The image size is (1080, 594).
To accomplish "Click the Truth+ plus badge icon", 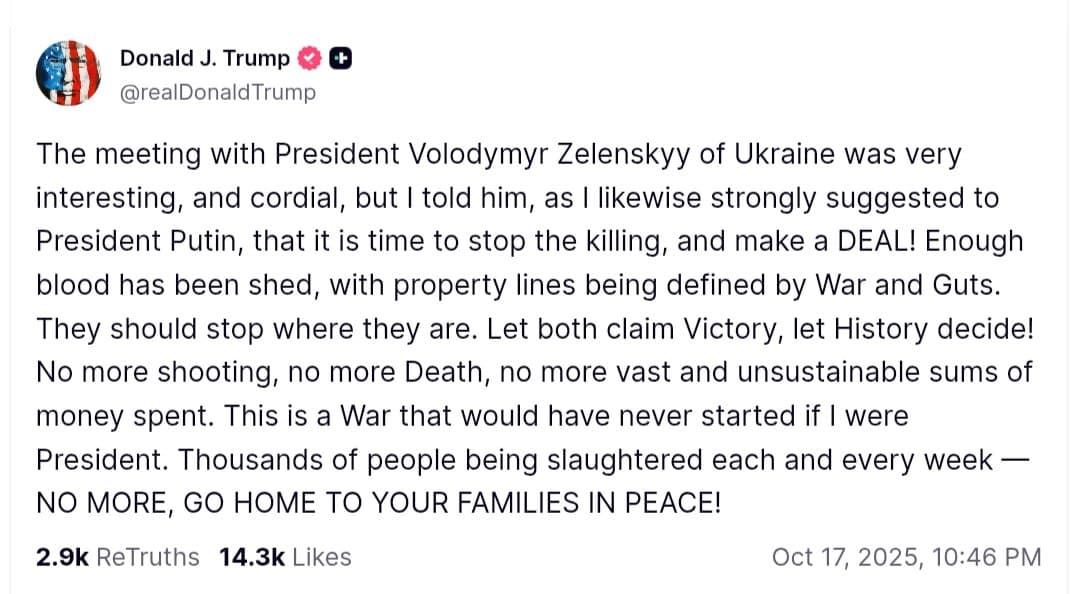I will [340, 58].
